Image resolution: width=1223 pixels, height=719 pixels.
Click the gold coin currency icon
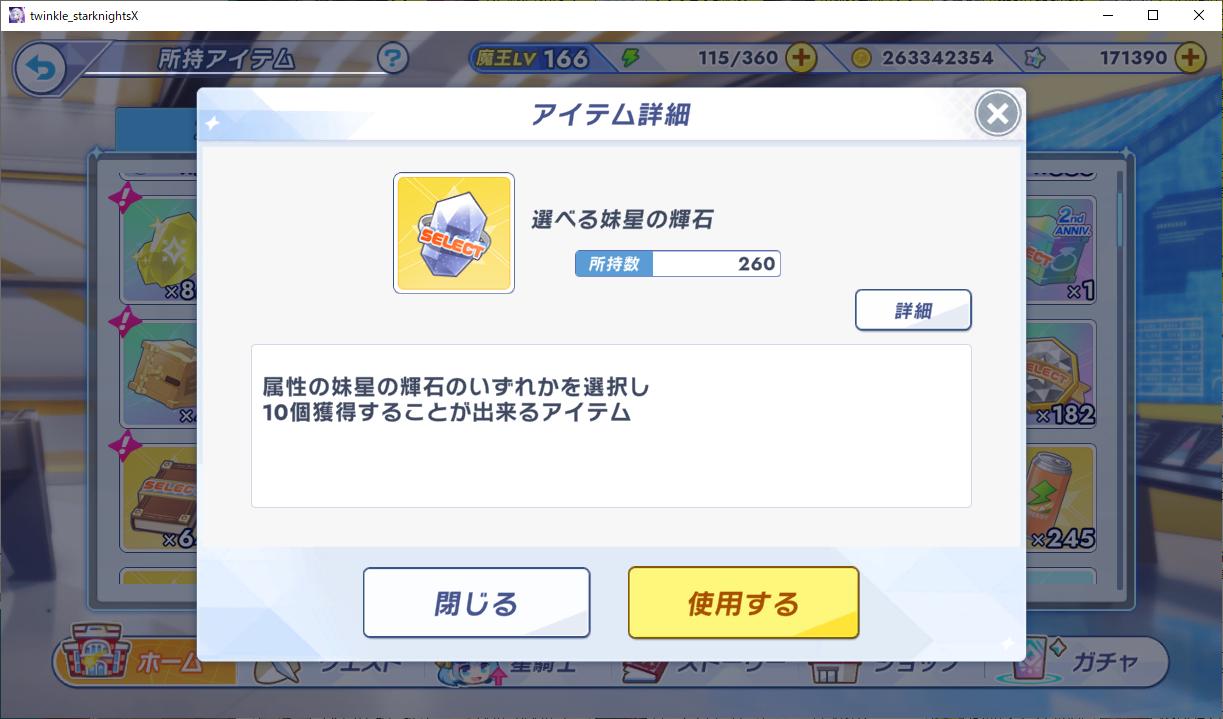(x=861, y=58)
